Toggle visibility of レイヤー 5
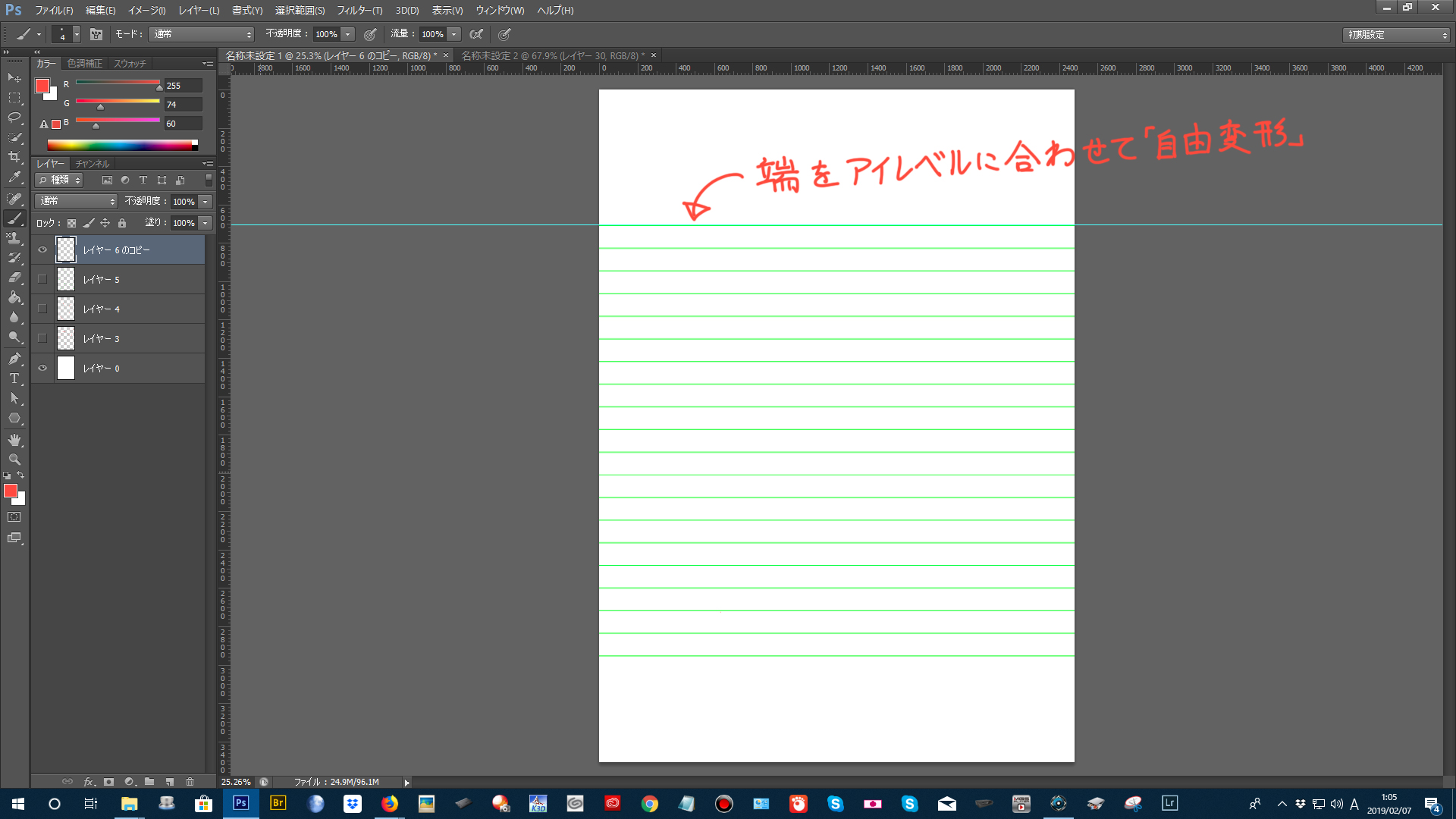Screen dimensions: 1456x819 tap(42, 279)
